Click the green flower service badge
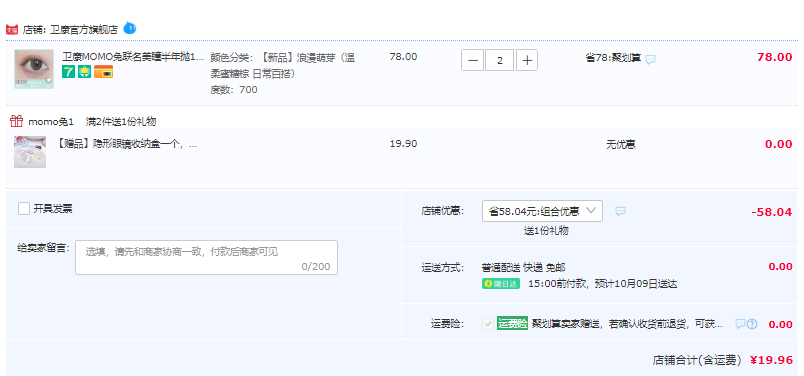 point(84,72)
